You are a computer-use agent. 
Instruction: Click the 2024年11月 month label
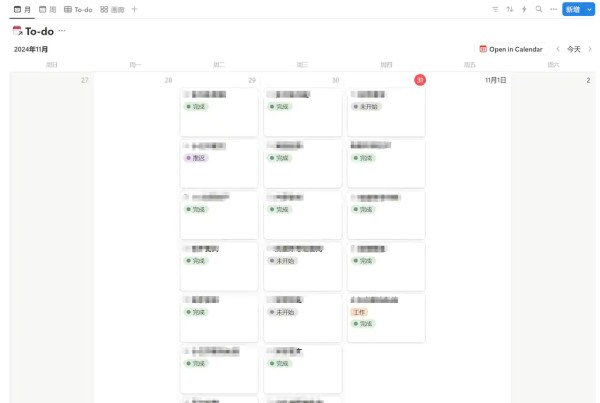point(31,49)
